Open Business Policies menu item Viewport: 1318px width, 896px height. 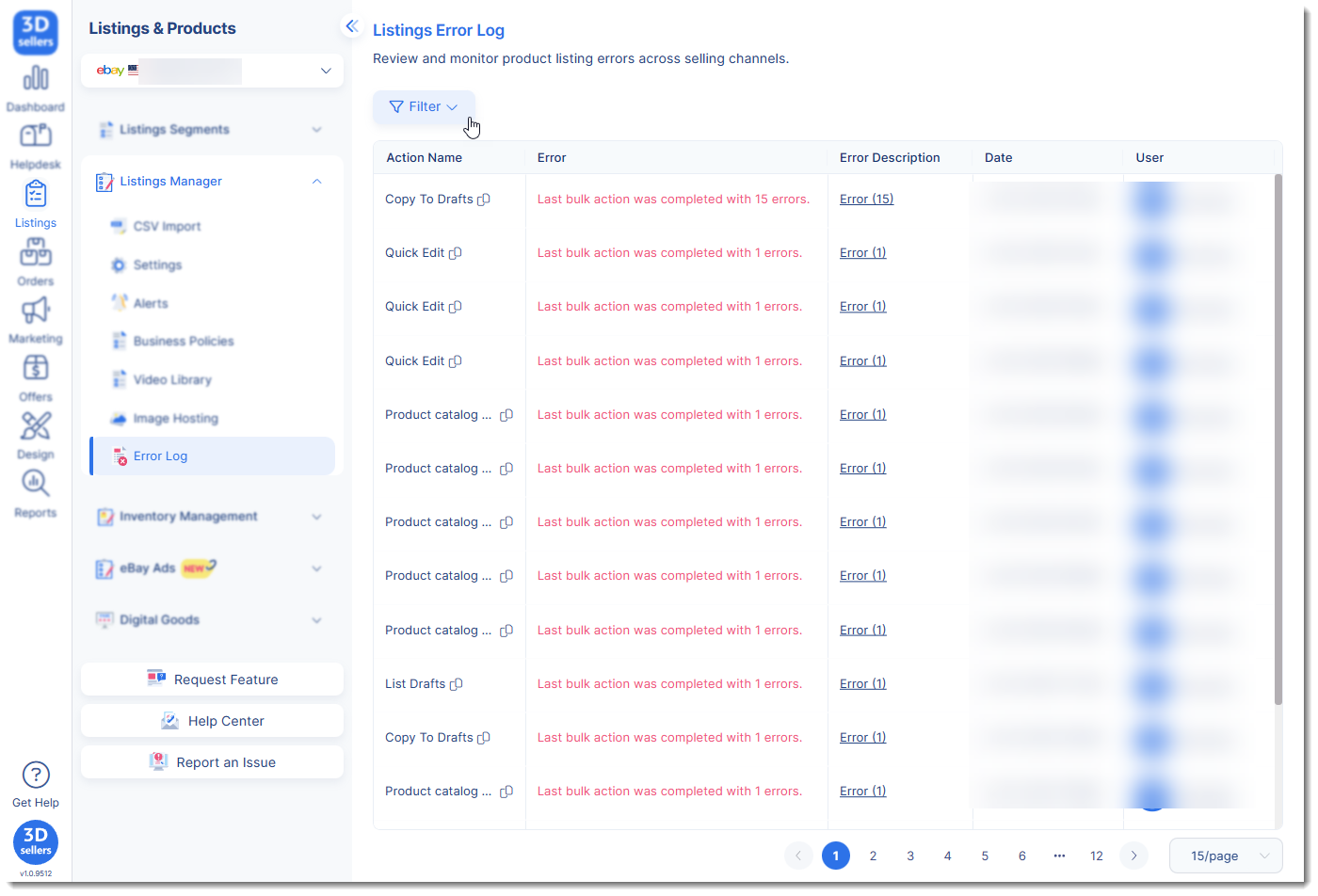point(213,341)
